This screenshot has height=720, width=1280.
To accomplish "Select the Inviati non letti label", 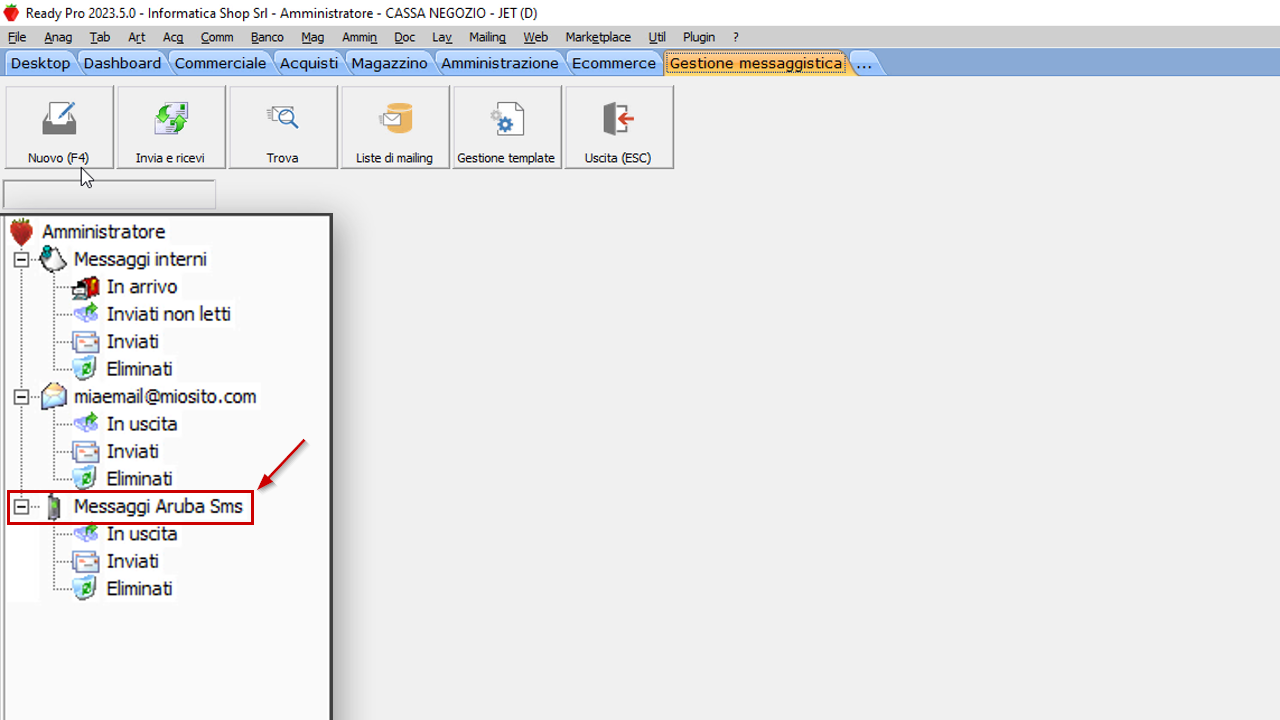I will click(169, 314).
